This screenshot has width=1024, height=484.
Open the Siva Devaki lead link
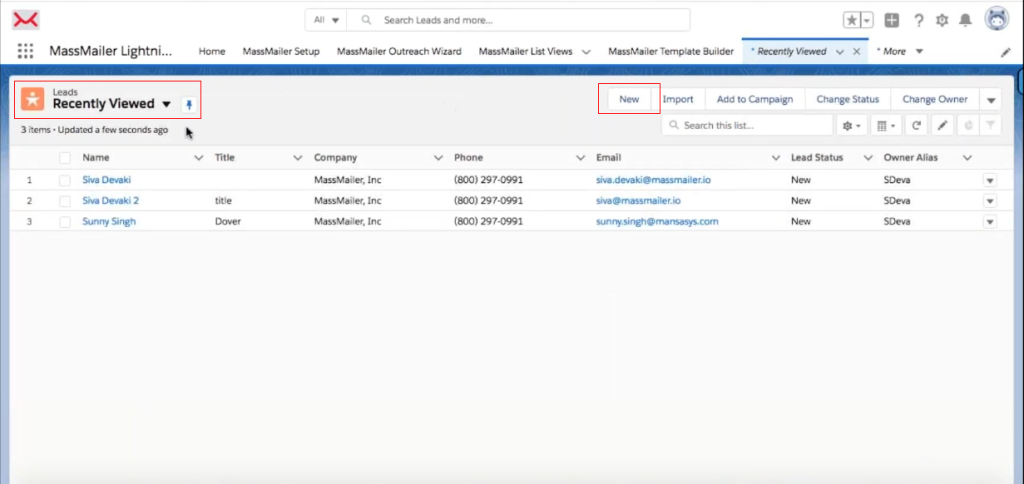(106, 180)
